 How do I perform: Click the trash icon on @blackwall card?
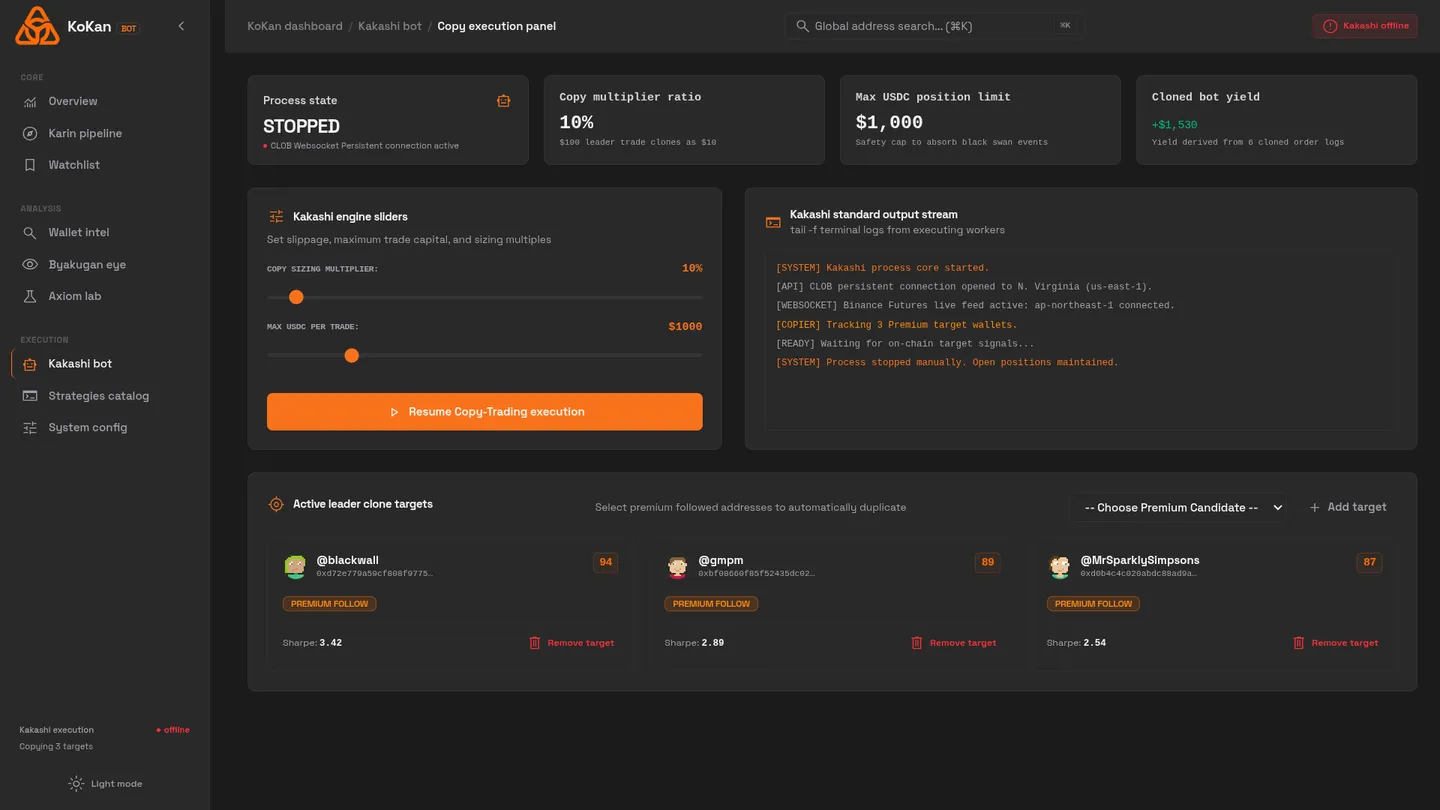point(534,643)
